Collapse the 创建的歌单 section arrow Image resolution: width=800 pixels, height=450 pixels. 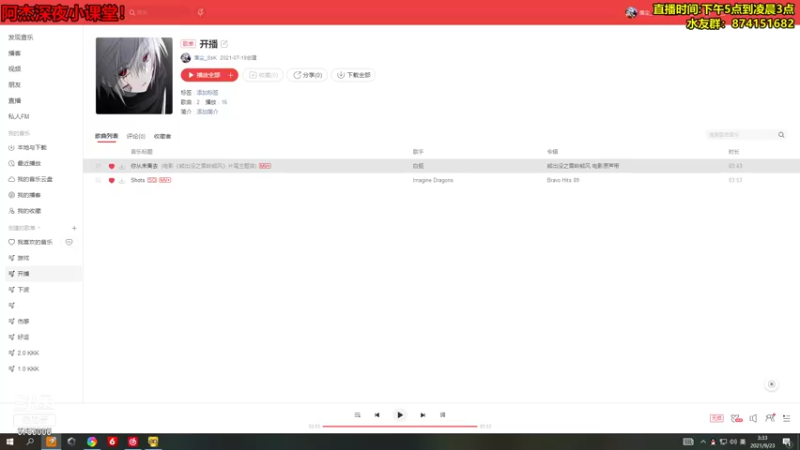coord(39,228)
